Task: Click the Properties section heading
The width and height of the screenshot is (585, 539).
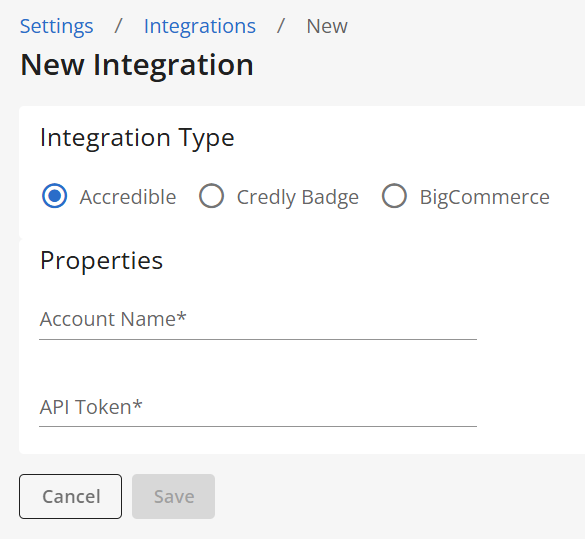Action: (101, 261)
